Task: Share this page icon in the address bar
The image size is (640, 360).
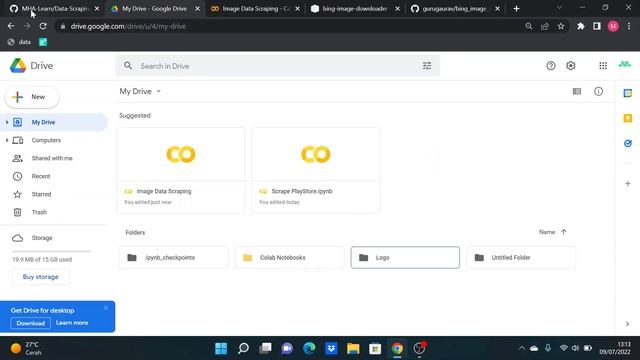Action: point(544,26)
